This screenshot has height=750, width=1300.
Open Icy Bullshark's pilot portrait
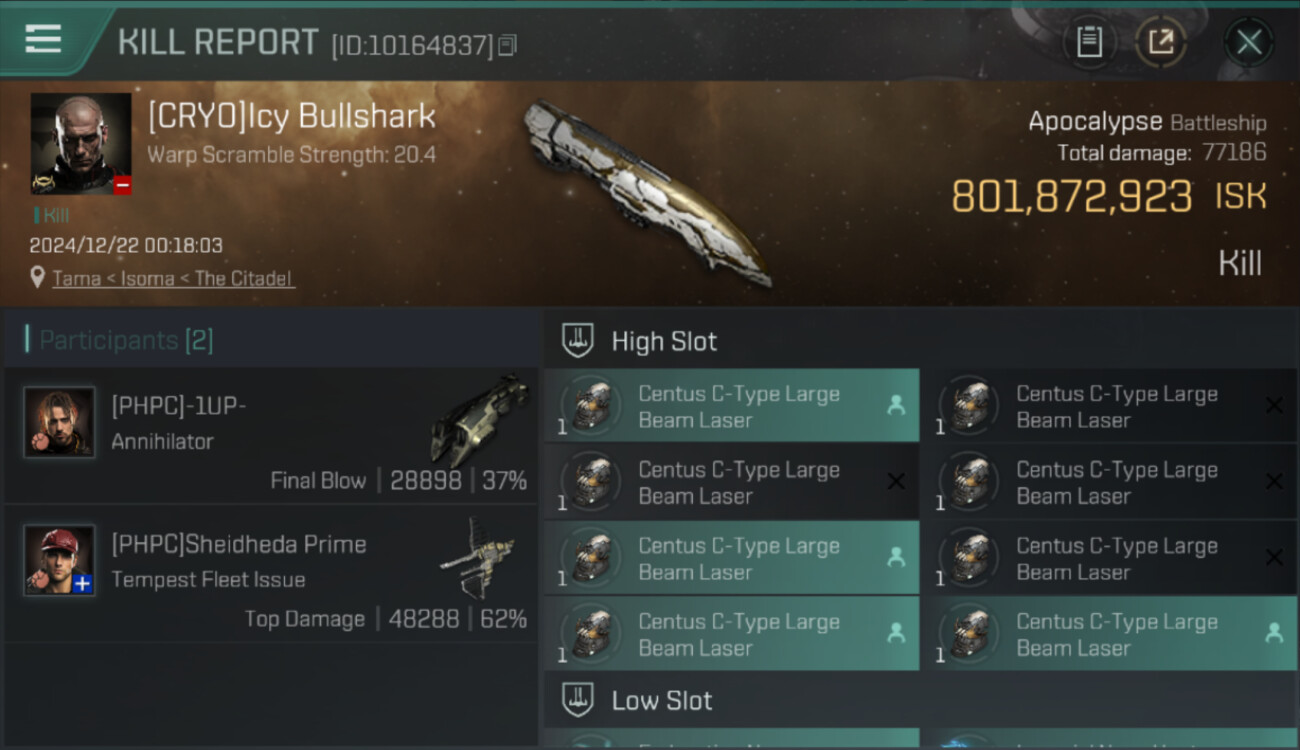(81, 143)
